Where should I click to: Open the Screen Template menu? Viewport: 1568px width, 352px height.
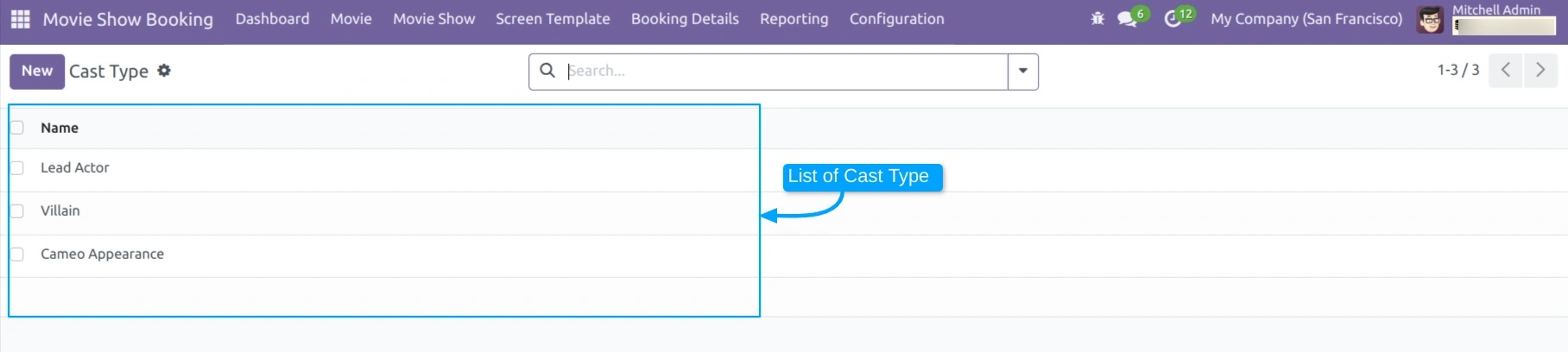pyautogui.click(x=553, y=19)
